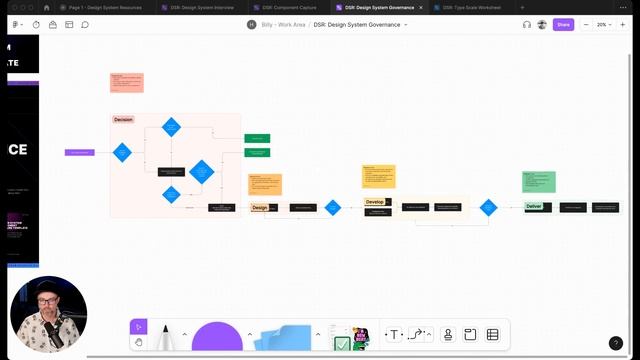Expand shape tool options chevron
This screenshot has height=360, width=640.
pos(250,334)
